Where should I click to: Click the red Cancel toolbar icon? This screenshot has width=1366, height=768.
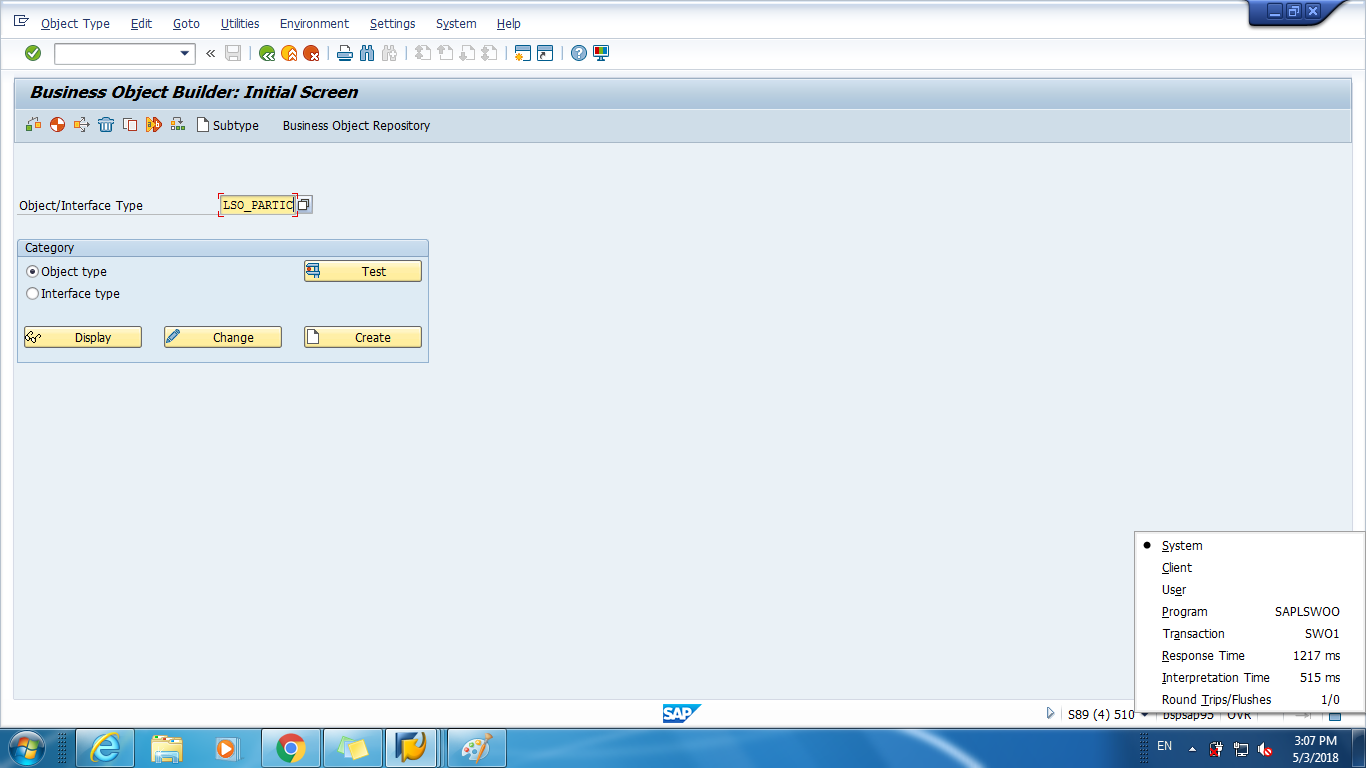310,53
